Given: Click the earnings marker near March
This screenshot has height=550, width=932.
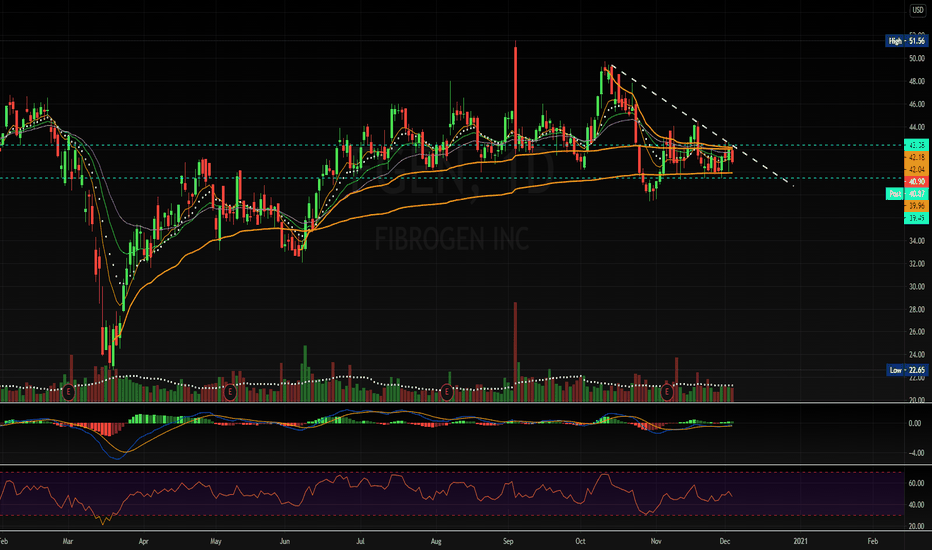Looking at the screenshot, I should (x=68, y=392).
